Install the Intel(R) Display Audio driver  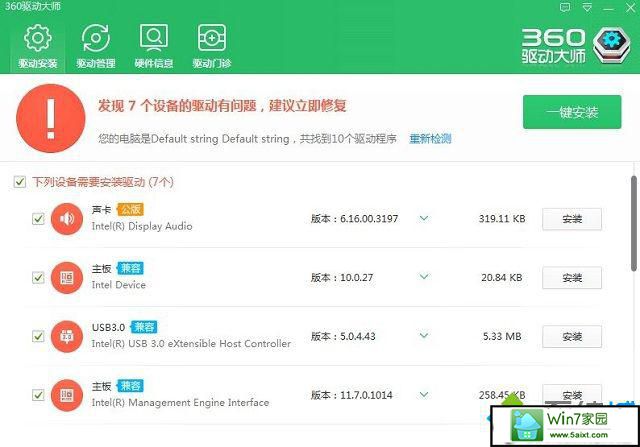coord(572,219)
